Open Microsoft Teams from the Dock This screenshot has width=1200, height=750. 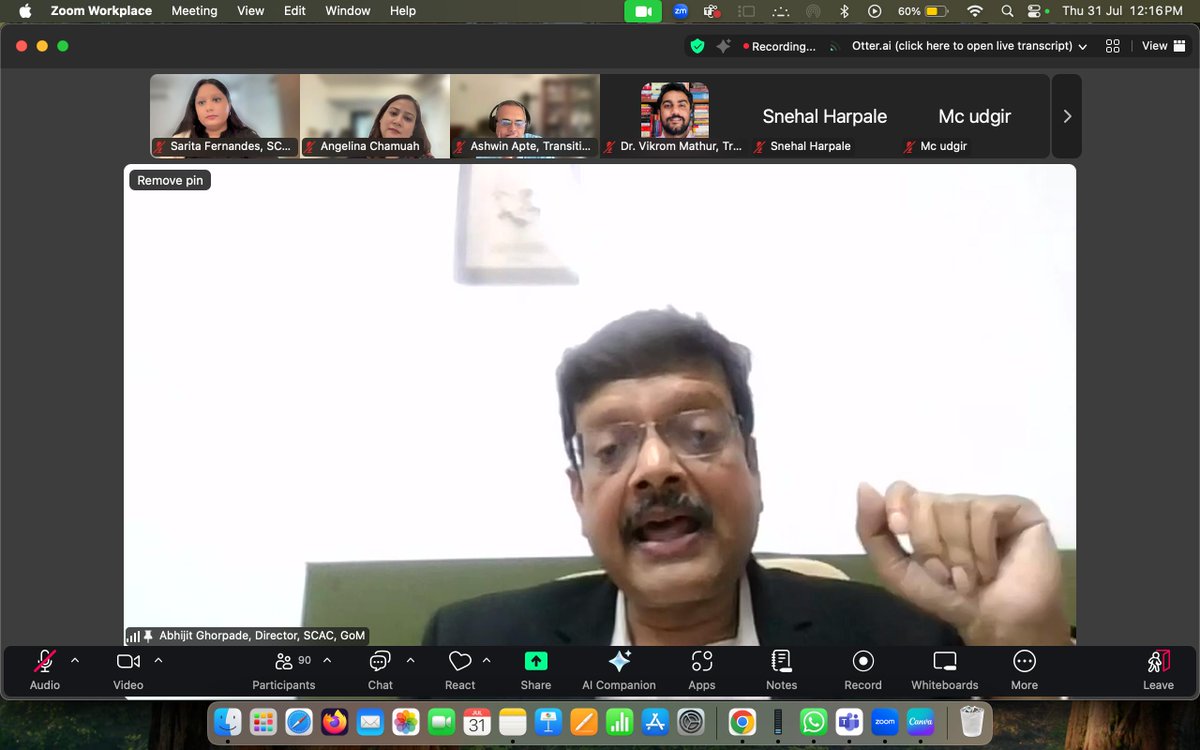pos(849,721)
